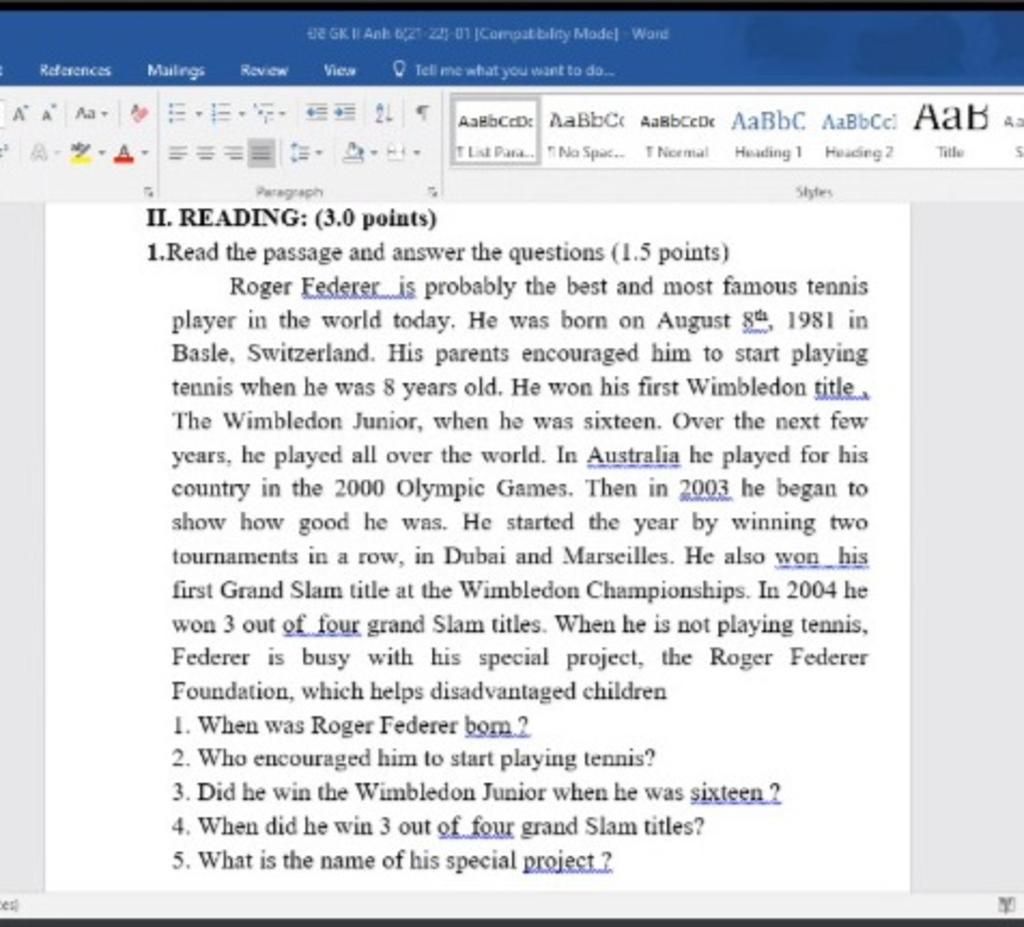Click the Increase Indent icon
The width and height of the screenshot is (1024, 927).
point(345,113)
